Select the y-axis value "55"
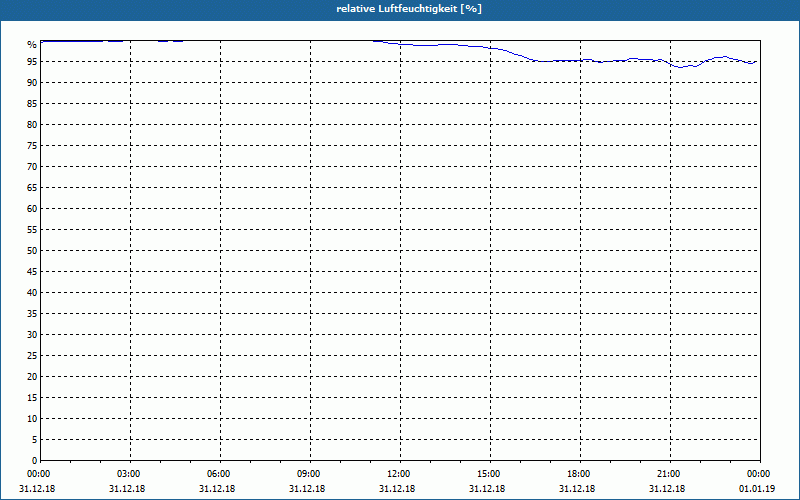This screenshot has width=800, height=500. tap(32, 230)
